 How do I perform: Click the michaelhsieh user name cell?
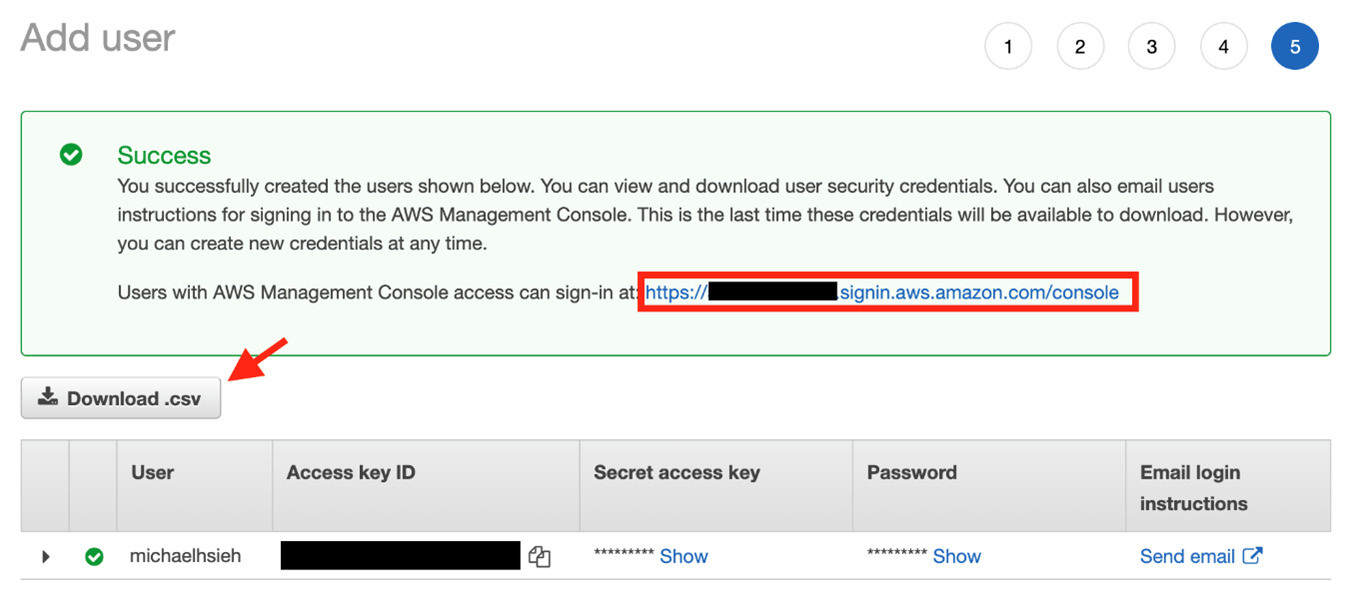(x=185, y=556)
